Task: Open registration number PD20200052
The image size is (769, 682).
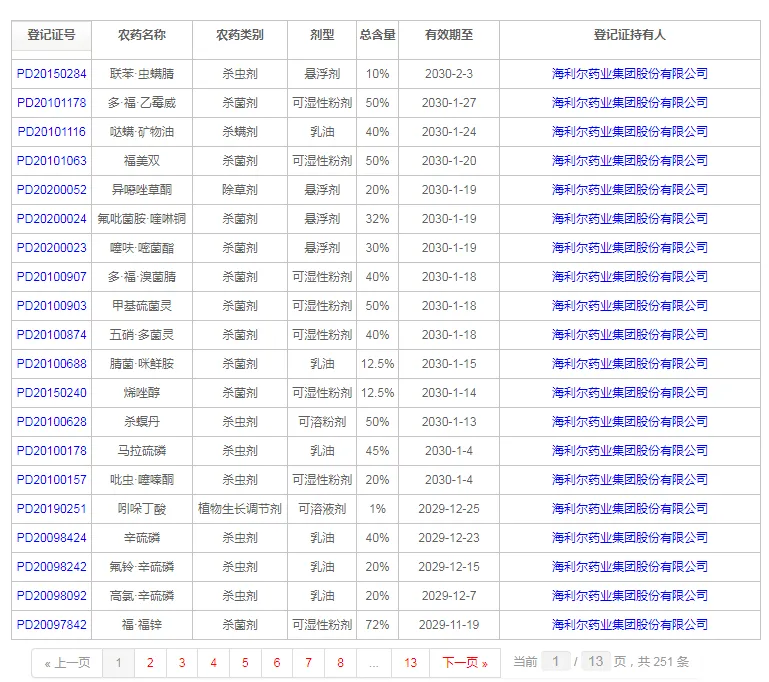Action: 51,190
